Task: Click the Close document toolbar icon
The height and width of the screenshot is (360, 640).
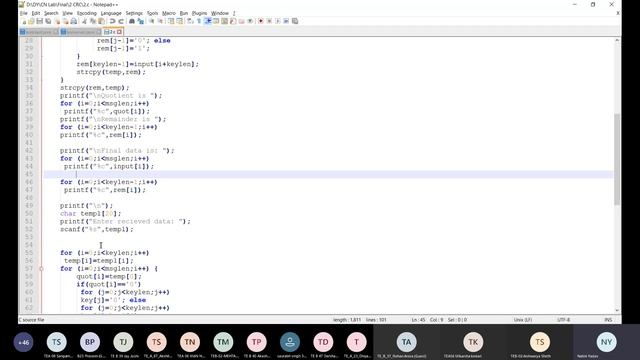Action: pos(57,21)
